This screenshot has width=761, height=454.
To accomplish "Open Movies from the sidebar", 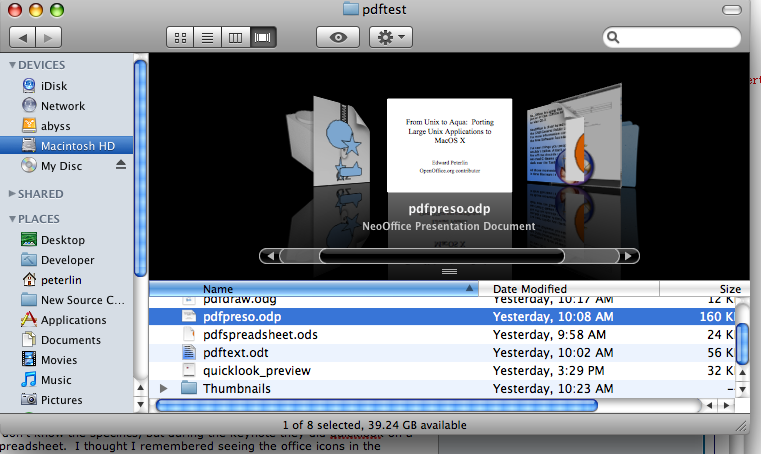I will [x=66, y=360].
